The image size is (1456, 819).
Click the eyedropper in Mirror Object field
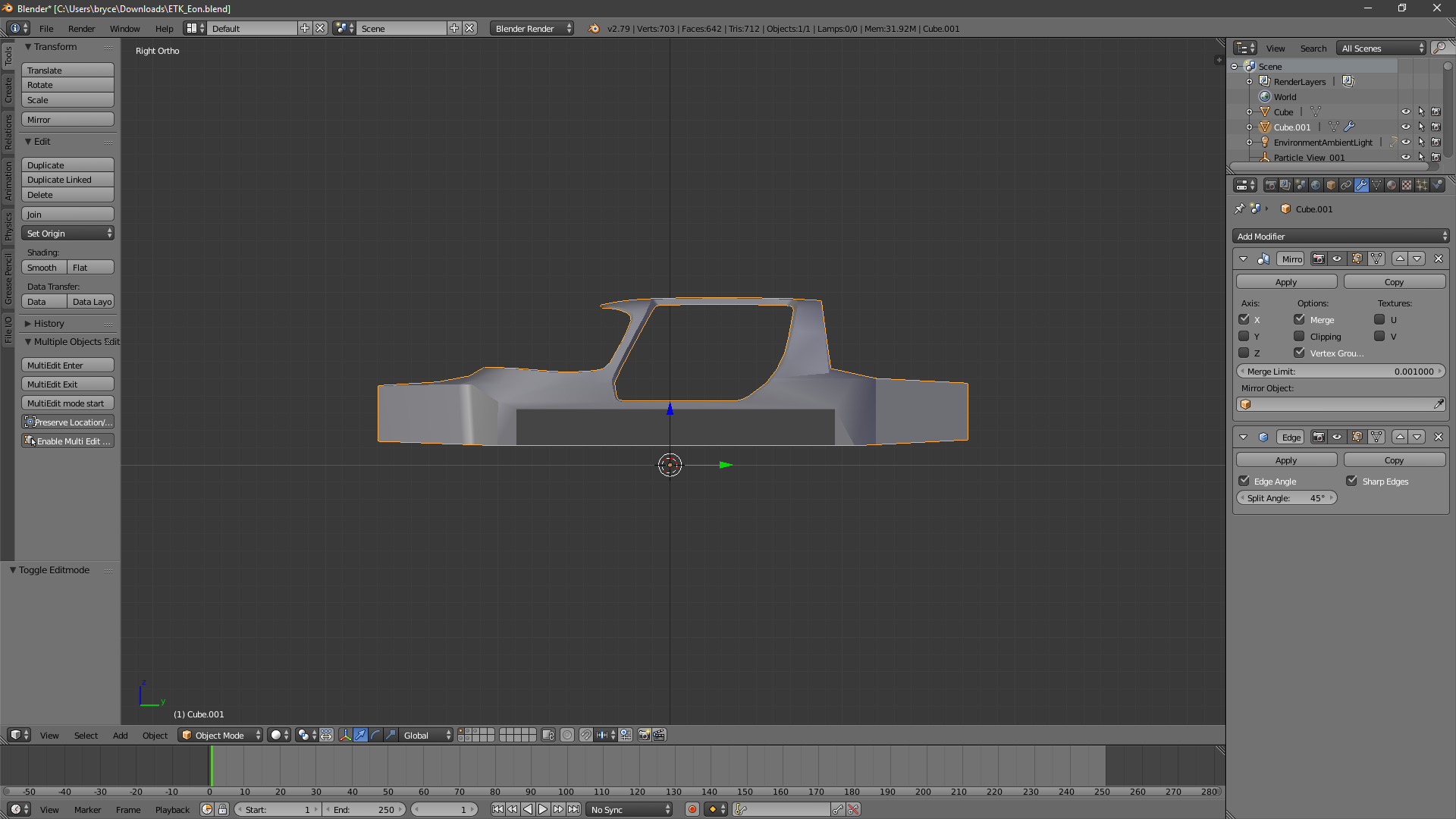1439,404
